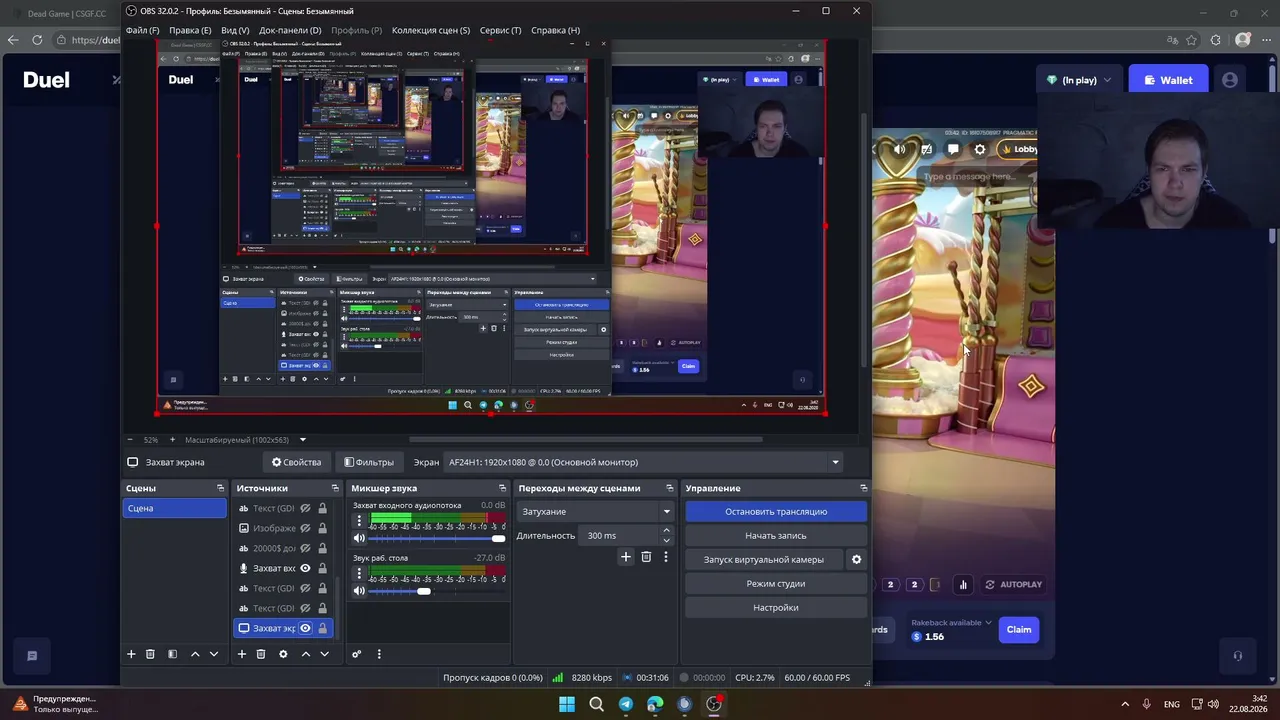Open the Справка (H) menu
The image size is (1280, 720).
coord(555,30)
